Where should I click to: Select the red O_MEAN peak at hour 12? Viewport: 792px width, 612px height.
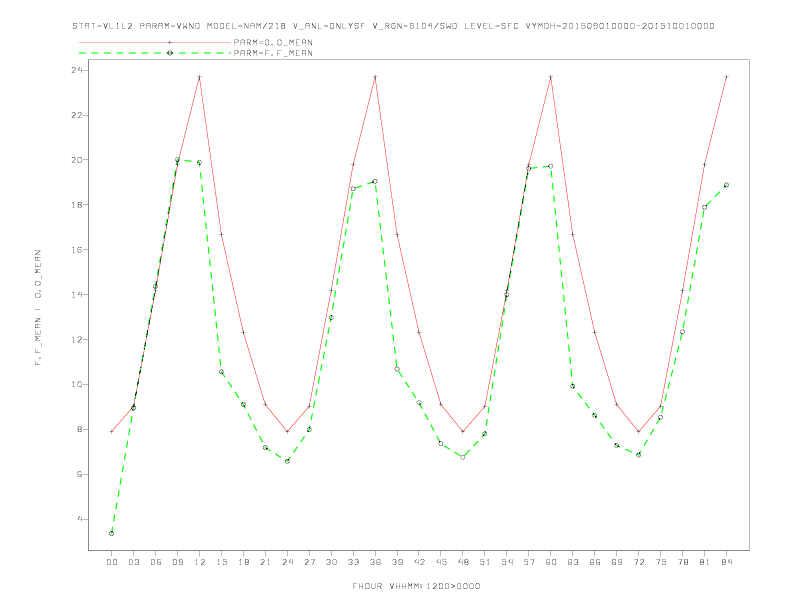click(200, 77)
